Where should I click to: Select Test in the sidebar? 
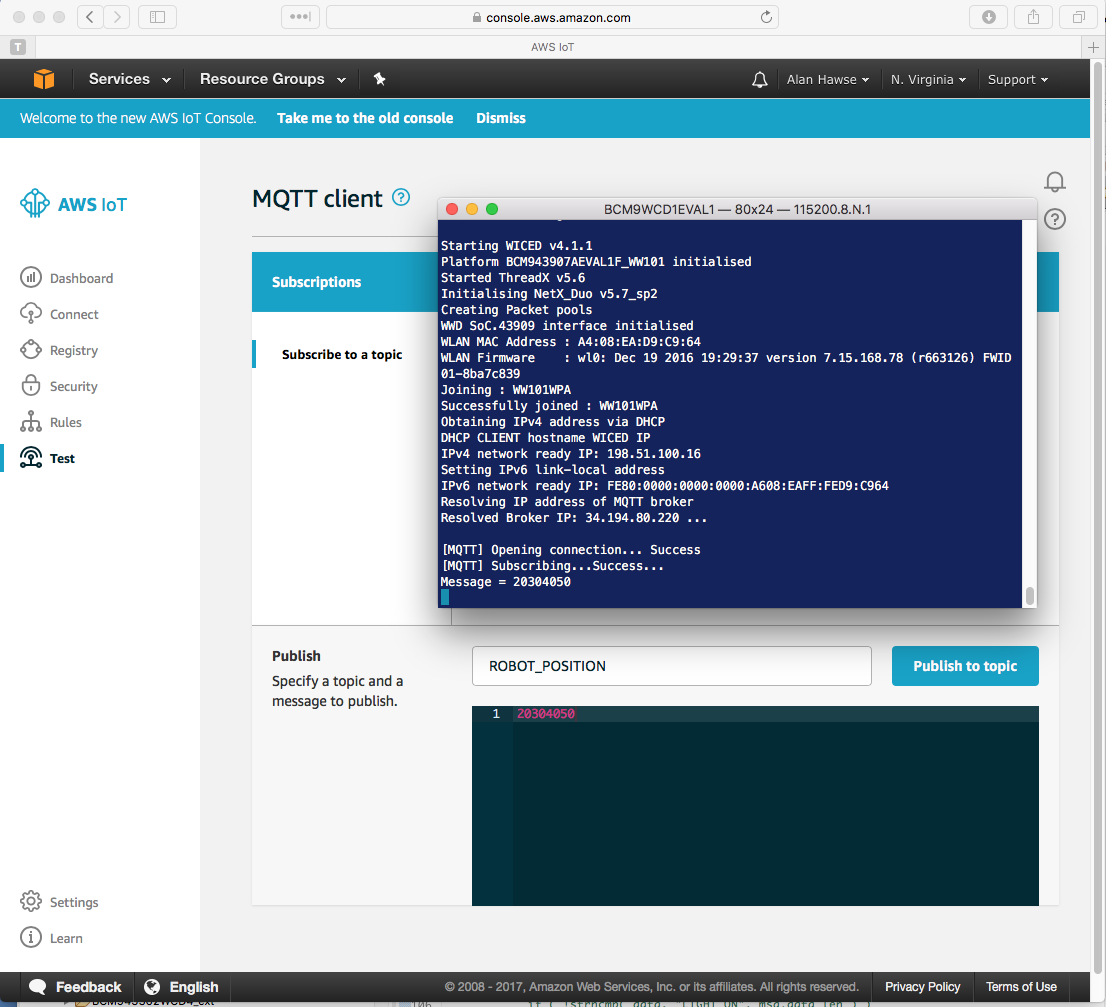[62, 458]
